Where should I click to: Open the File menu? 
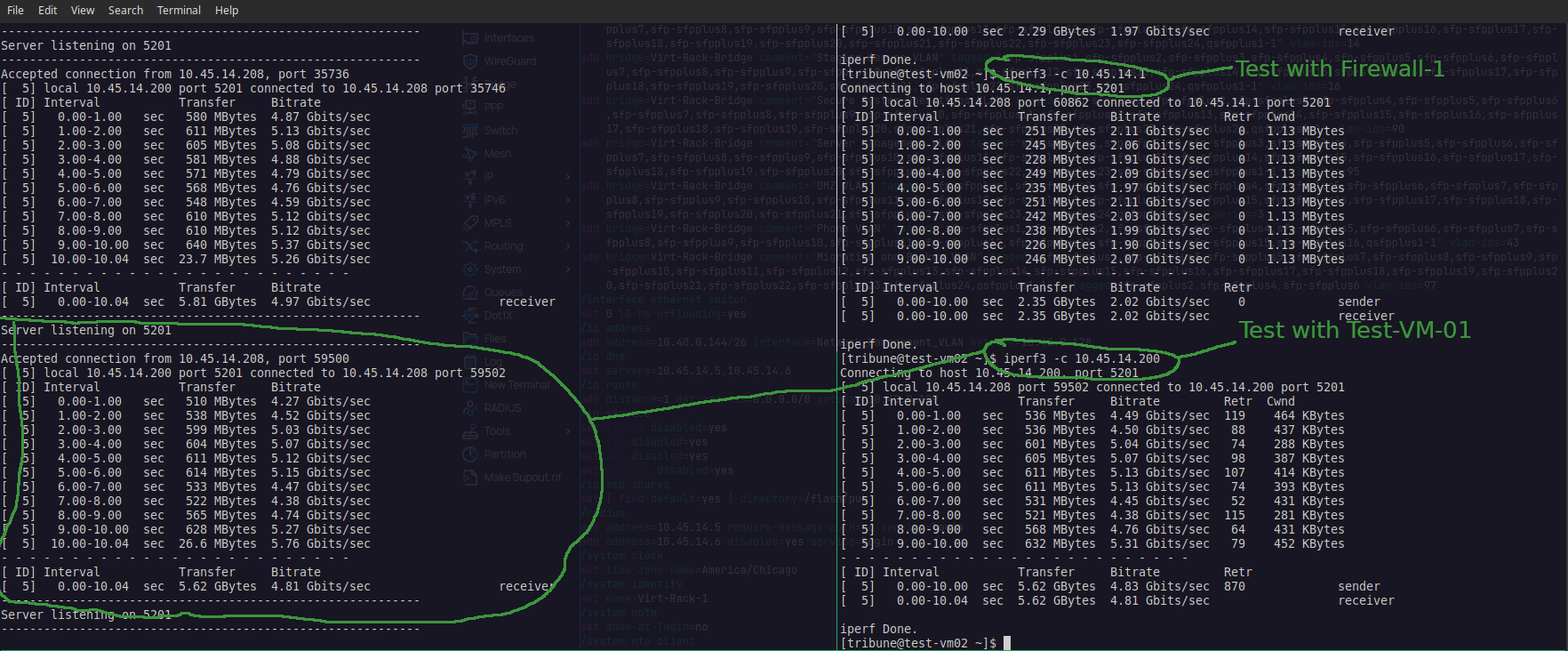click(15, 10)
